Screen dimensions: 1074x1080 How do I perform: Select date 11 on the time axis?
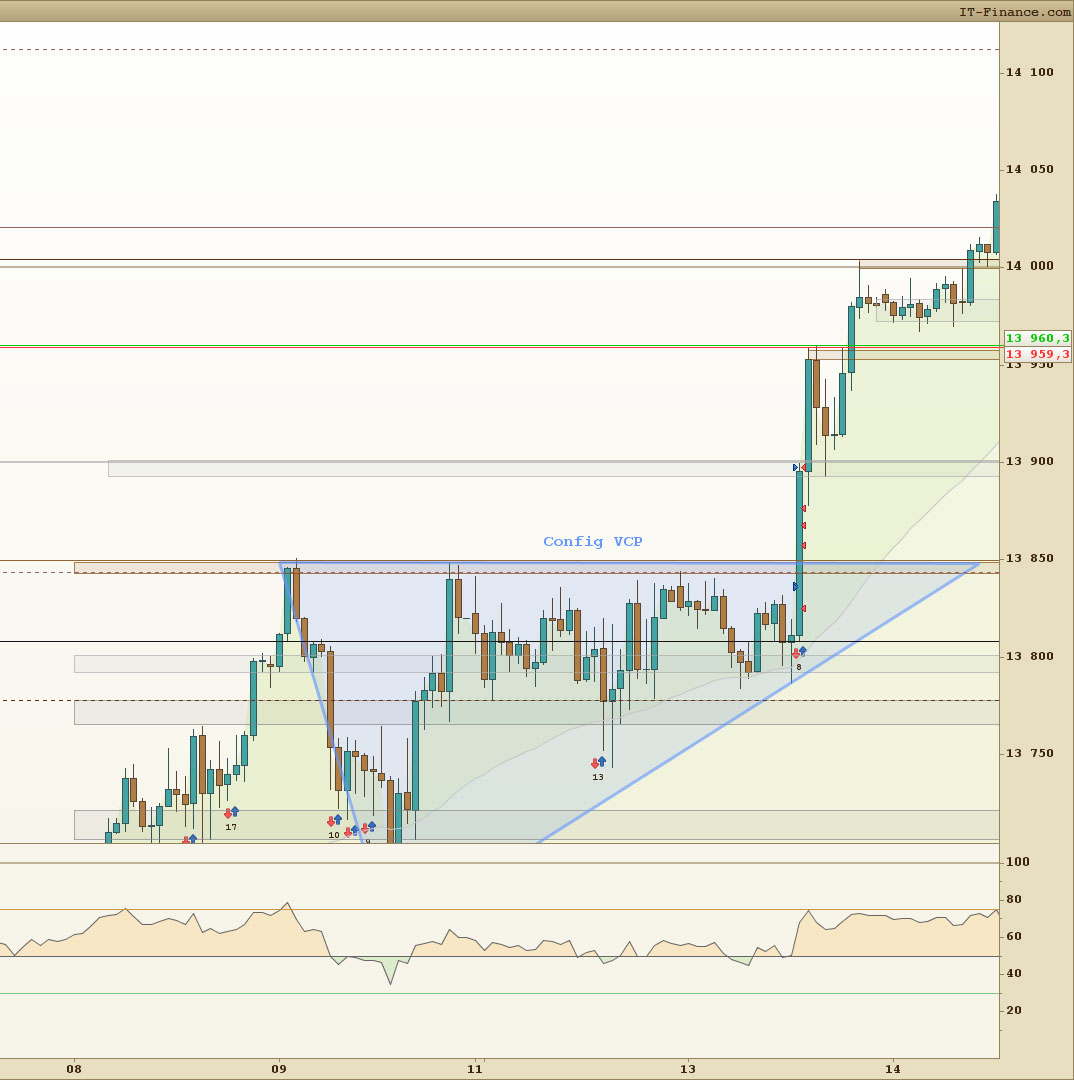coord(475,1069)
